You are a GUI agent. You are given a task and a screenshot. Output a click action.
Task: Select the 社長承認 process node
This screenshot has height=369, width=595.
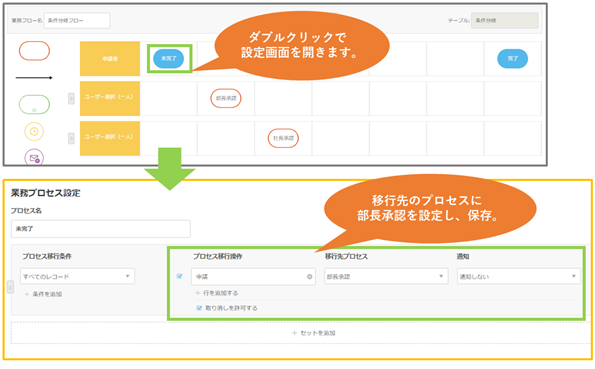pyautogui.click(x=283, y=138)
